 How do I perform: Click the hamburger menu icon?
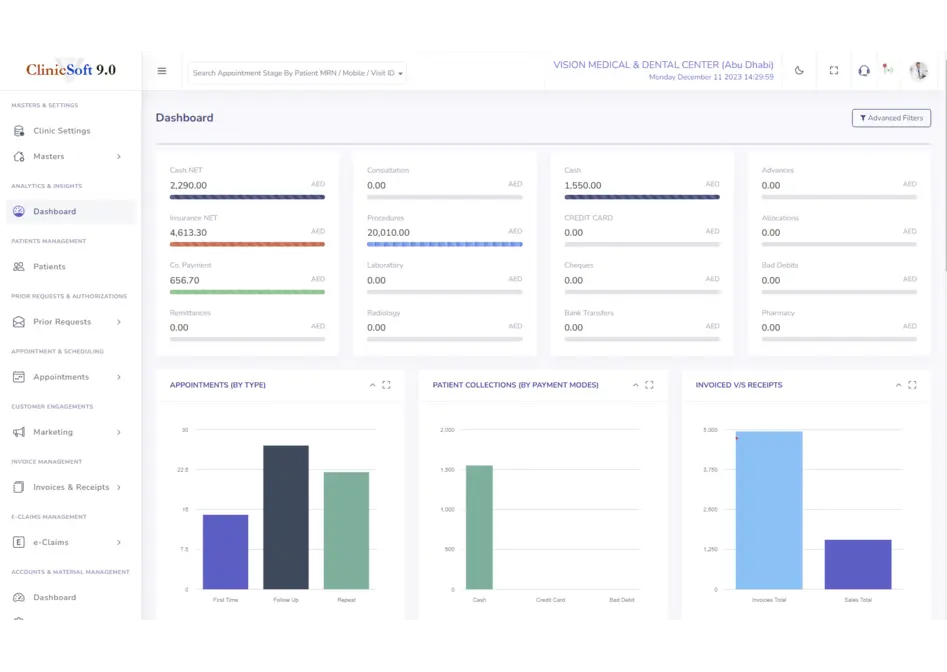point(162,71)
